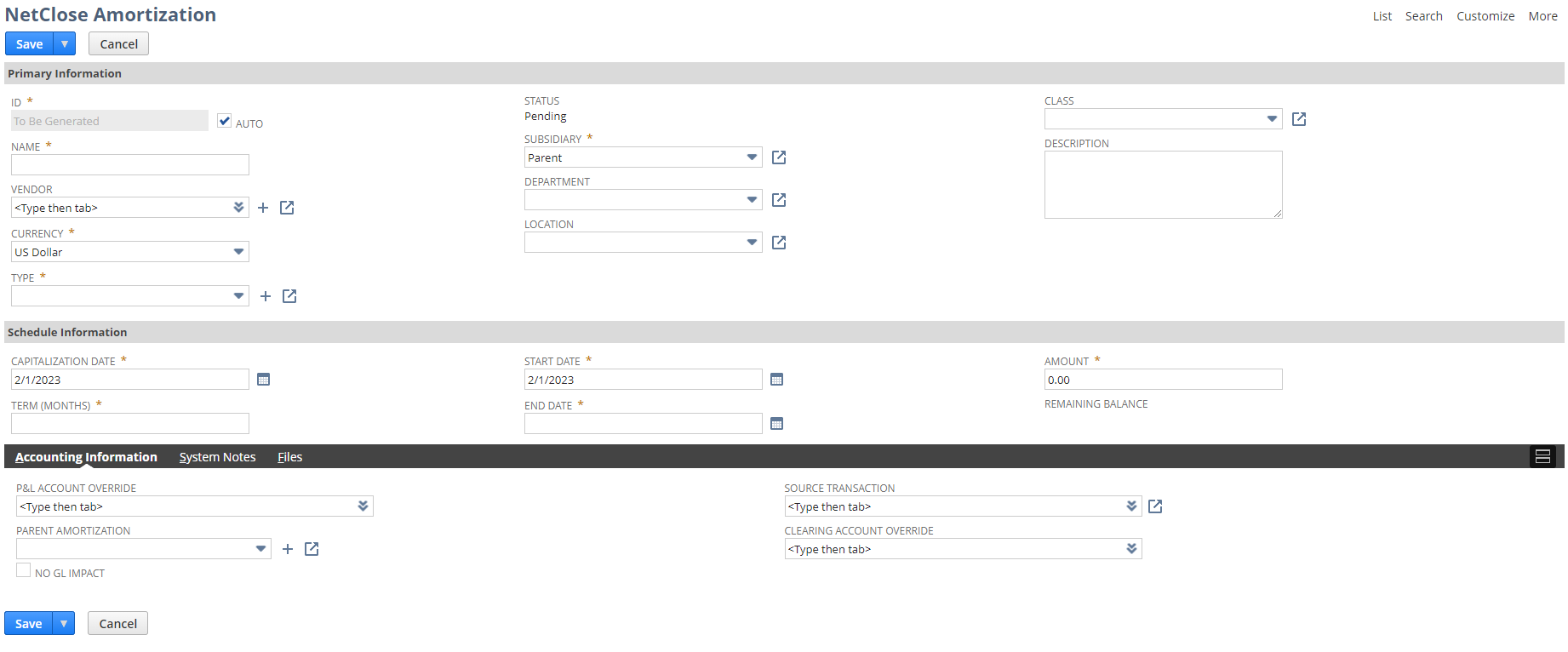Open the Department dropdown list
The height and width of the screenshot is (652, 1568).
pos(752,200)
